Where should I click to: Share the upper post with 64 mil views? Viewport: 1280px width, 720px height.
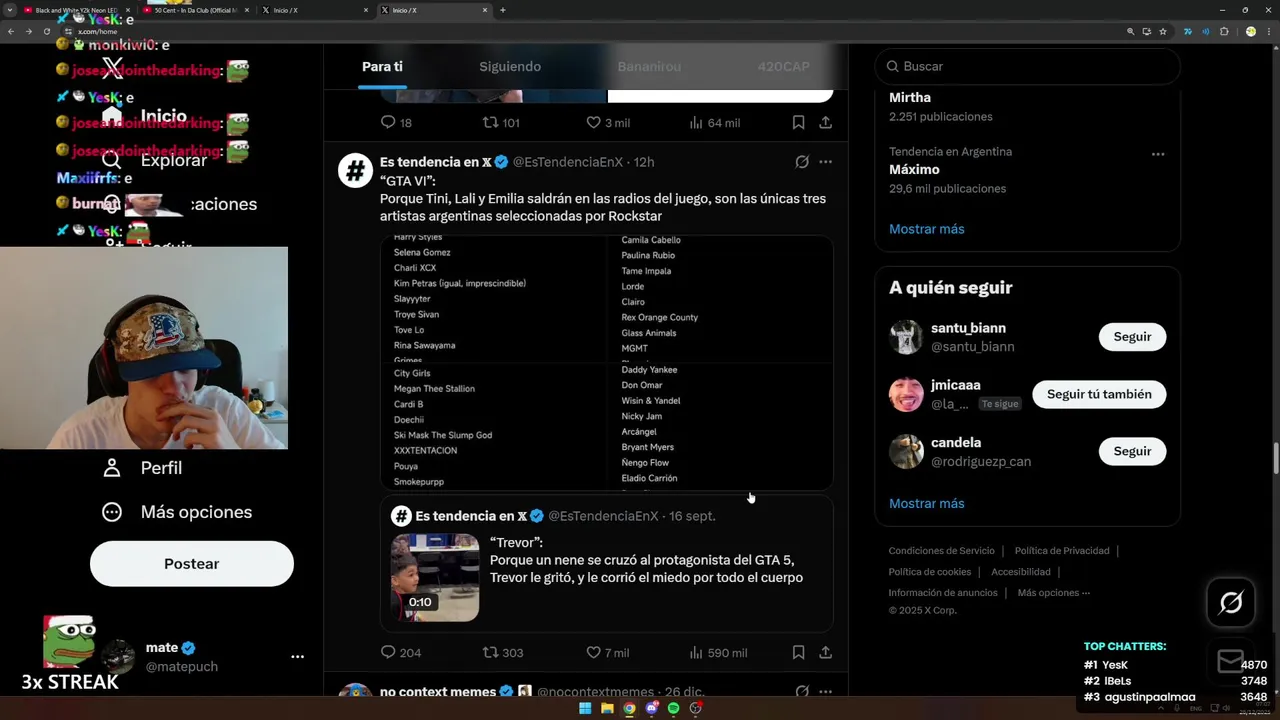tap(826, 122)
